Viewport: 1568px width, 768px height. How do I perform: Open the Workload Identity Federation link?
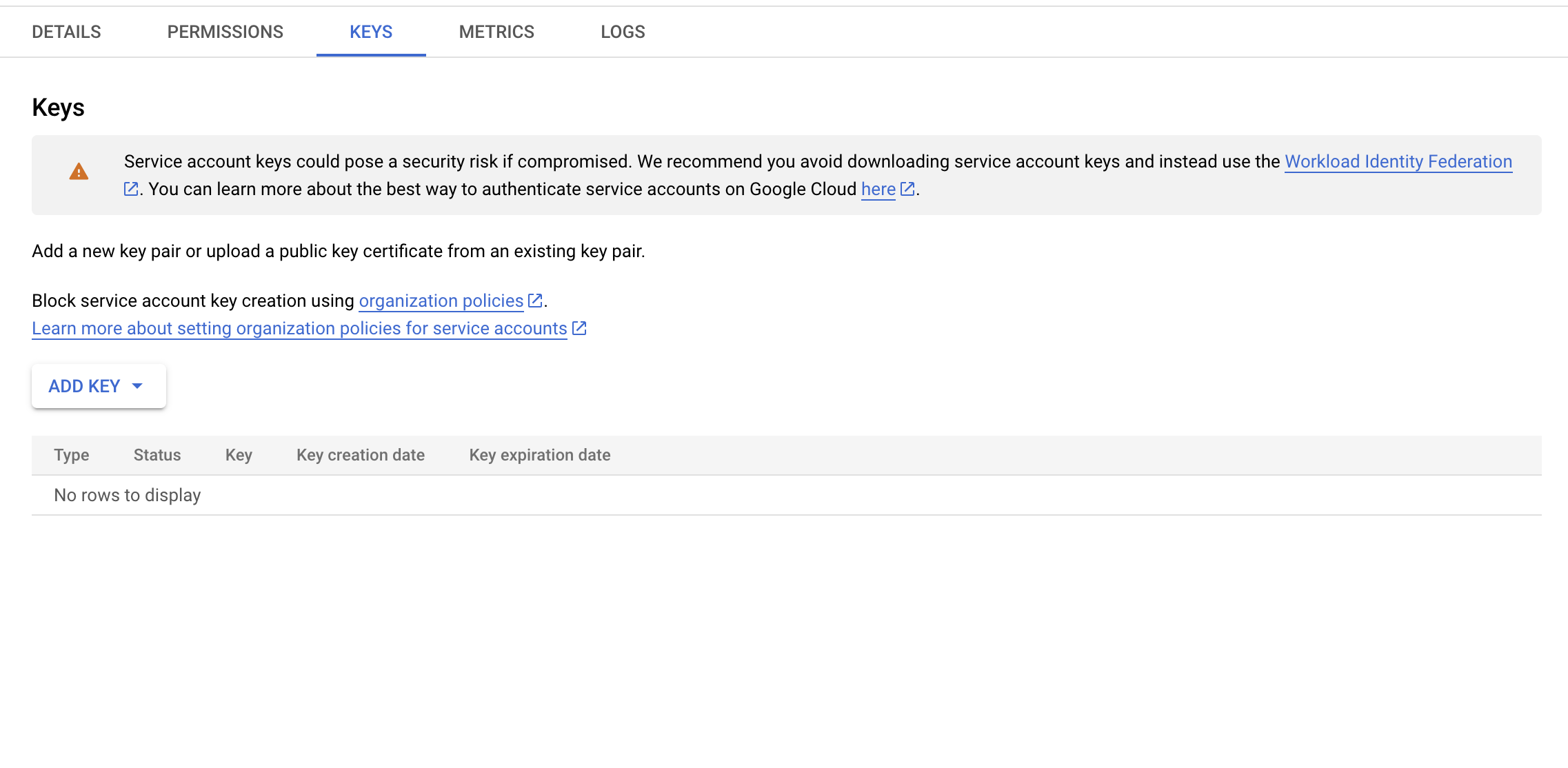click(1398, 161)
